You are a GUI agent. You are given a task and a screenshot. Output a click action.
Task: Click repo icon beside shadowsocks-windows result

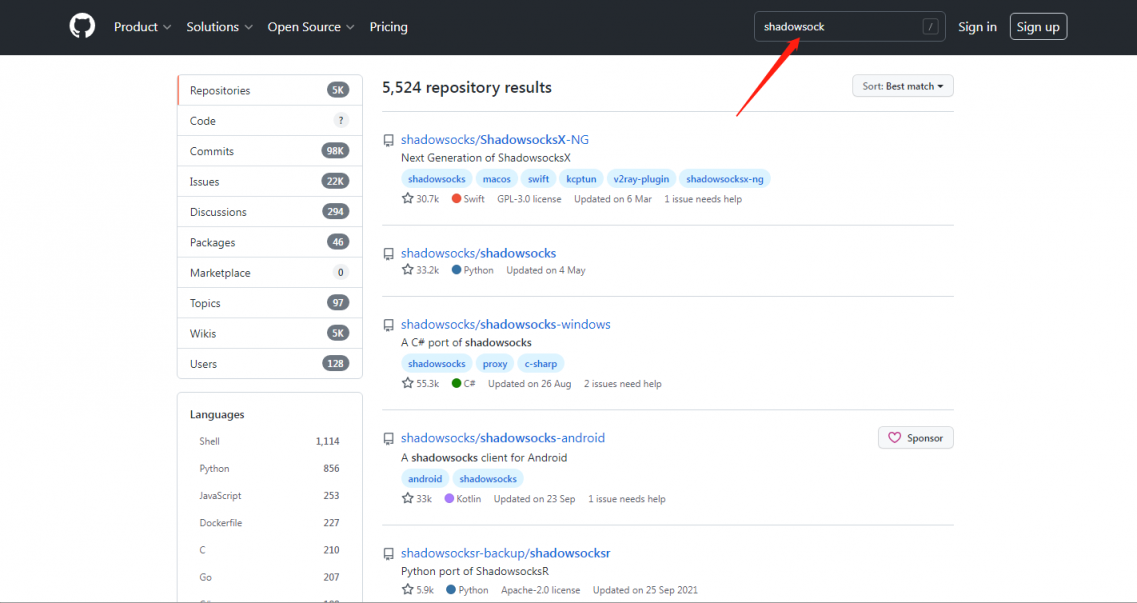click(389, 325)
